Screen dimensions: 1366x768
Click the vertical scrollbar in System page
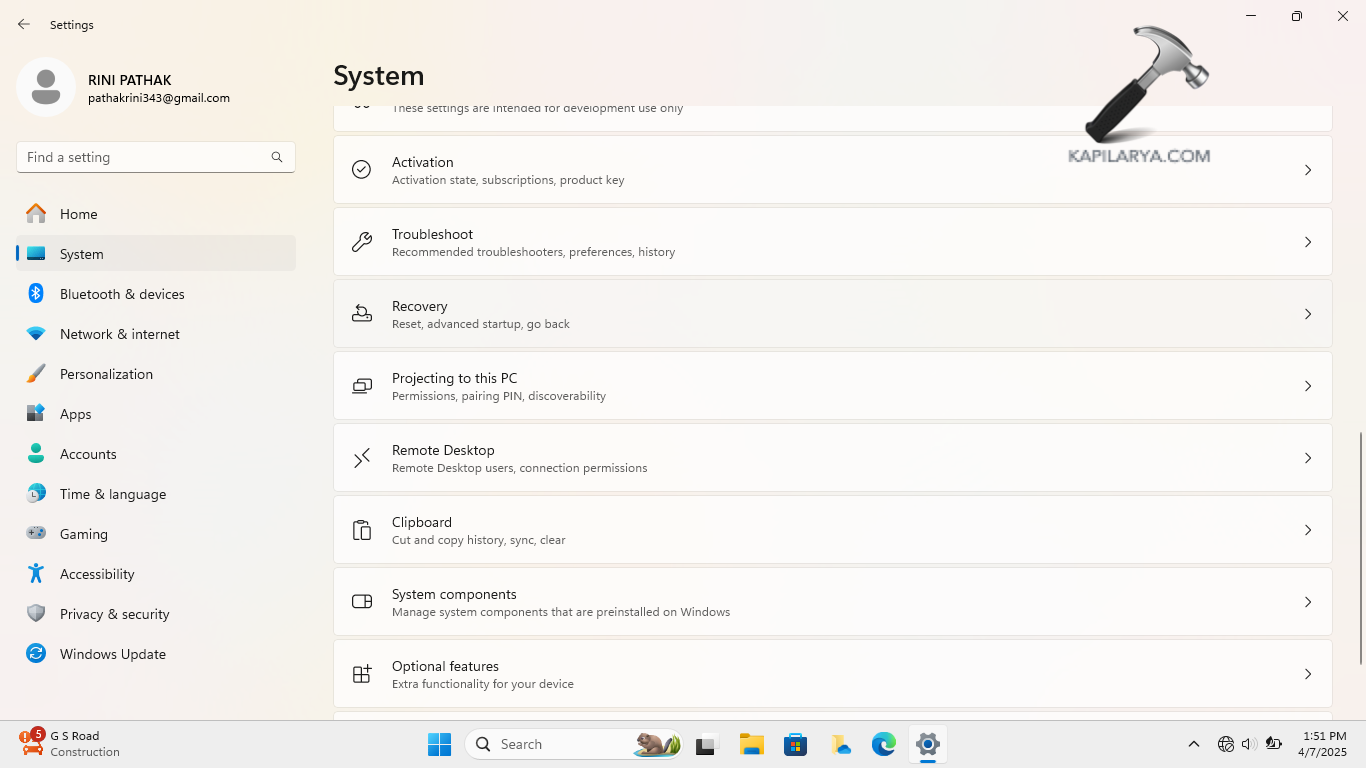click(x=1360, y=548)
